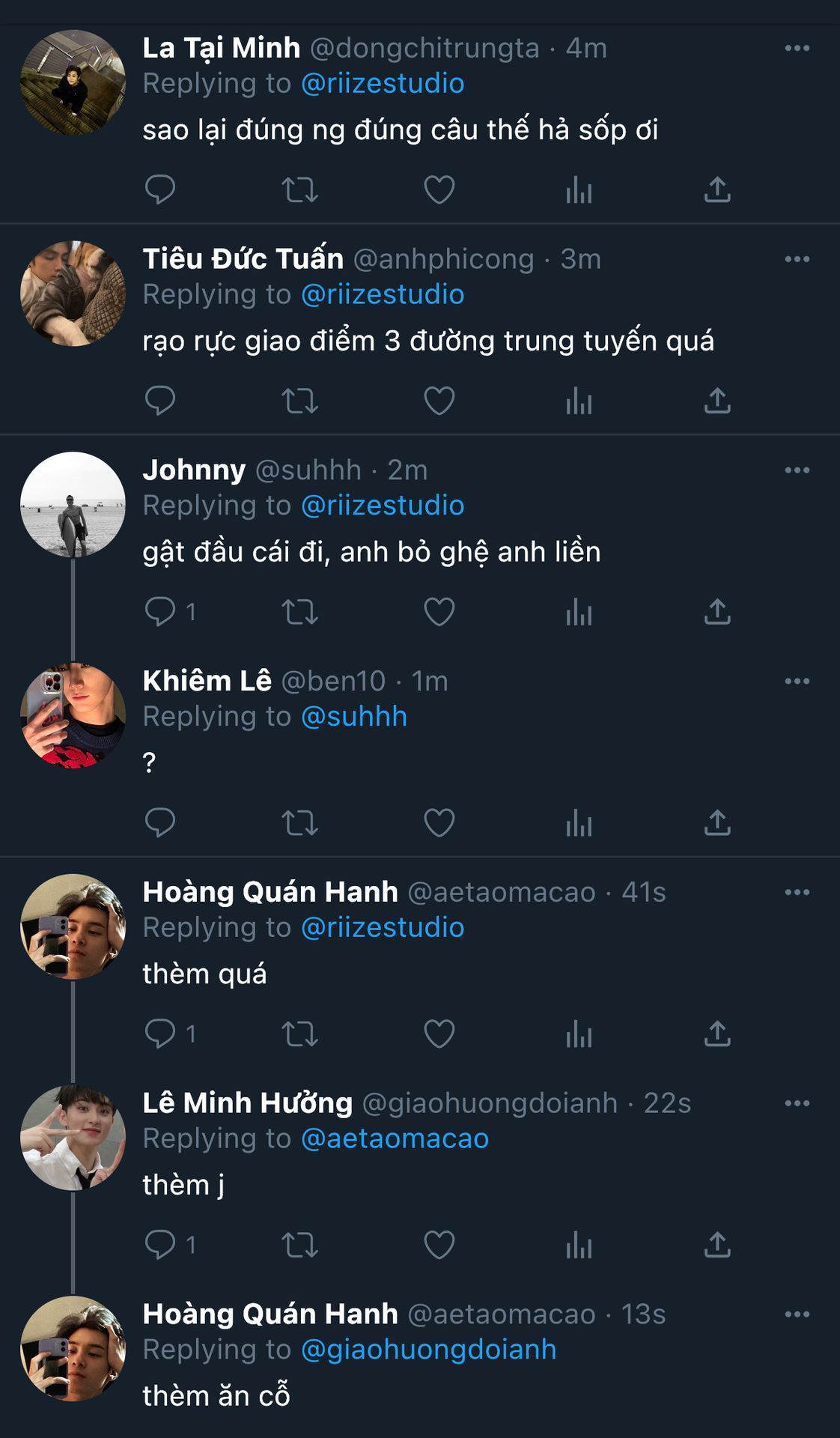840x1438 pixels.
Task: Go to the @giaohuongdoianh mention link
Action: point(428,1350)
